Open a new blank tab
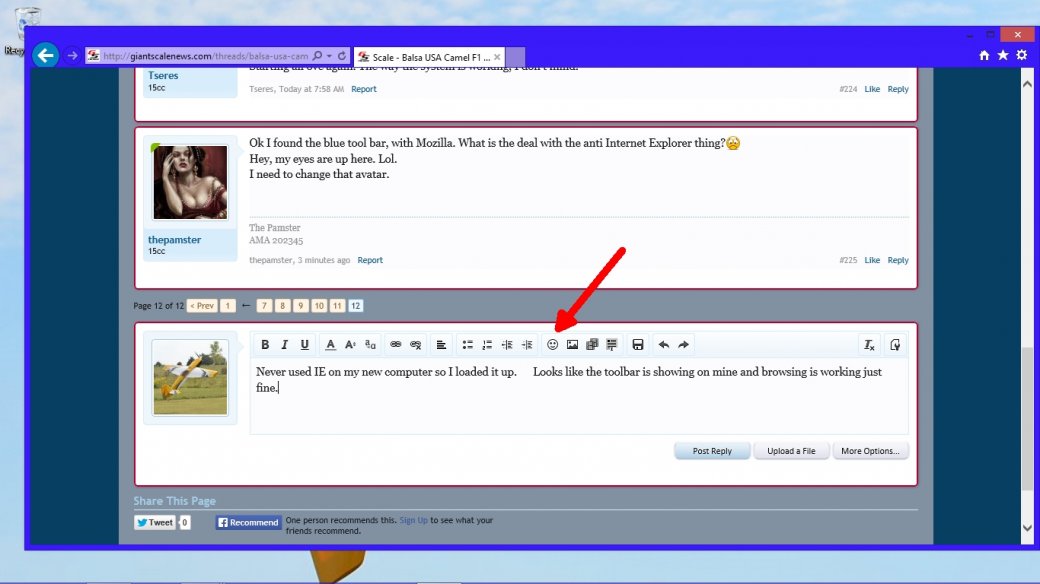The height and width of the screenshot is (584, 1040). tap(515, 57)
